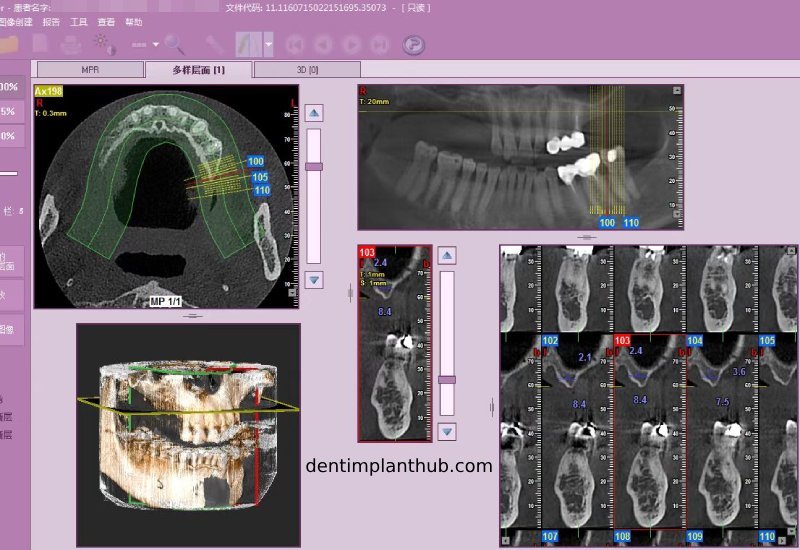
Task: Click the thumbnail grid's bottom-left scroll arrow
Action: (506, 540)
